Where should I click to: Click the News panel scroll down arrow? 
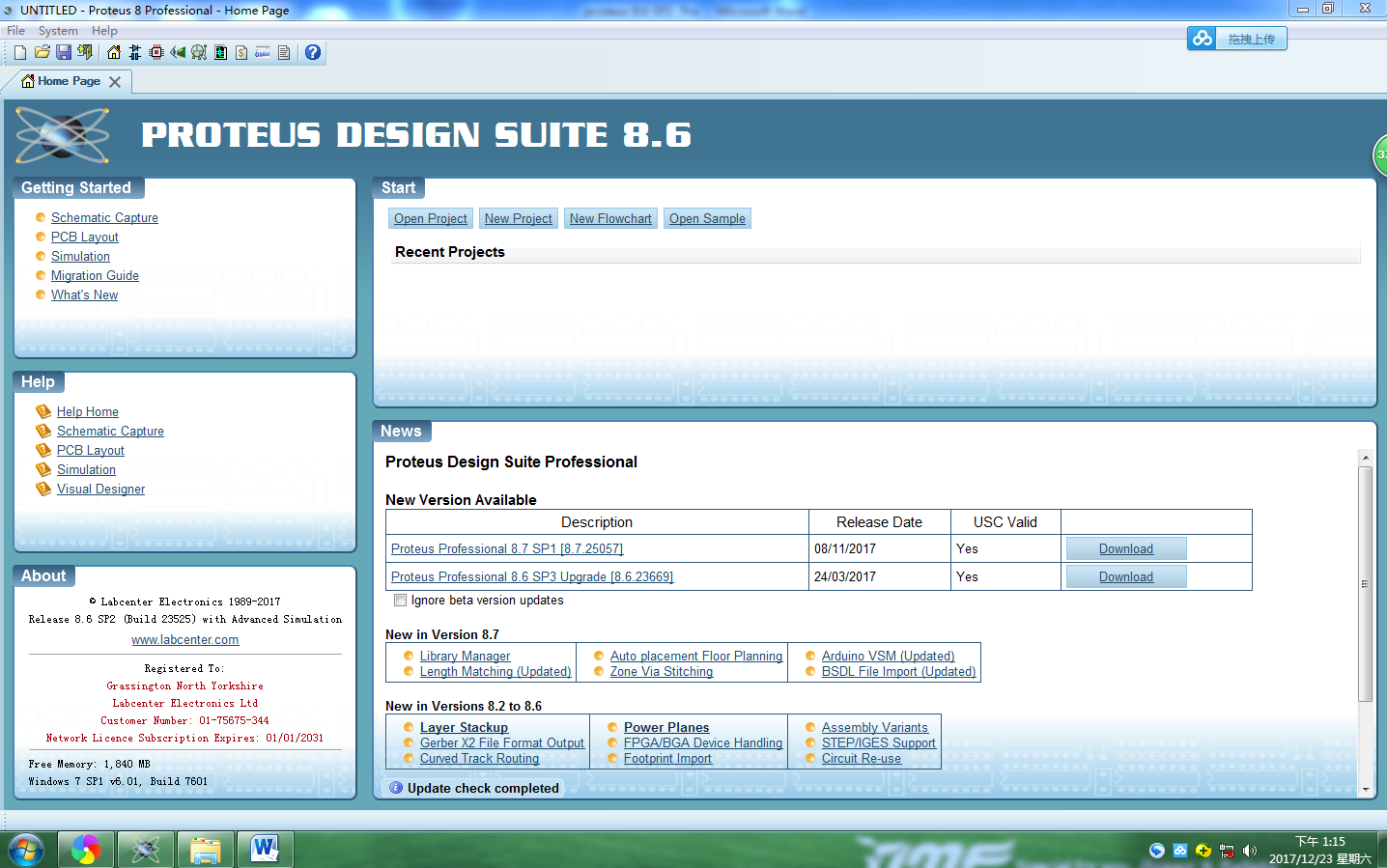point(1365,790)
